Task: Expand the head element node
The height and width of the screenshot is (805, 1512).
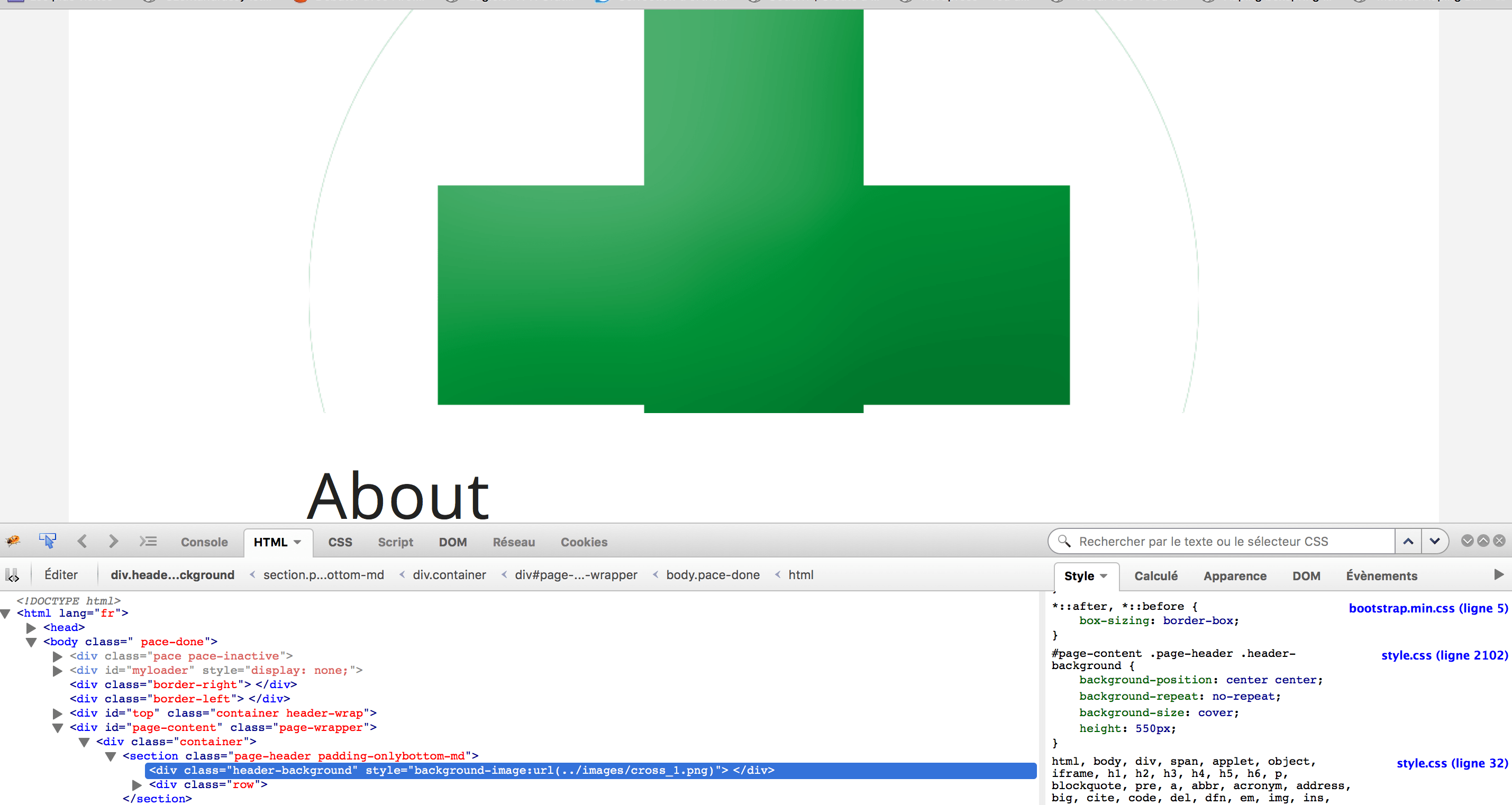Action: 32,628
